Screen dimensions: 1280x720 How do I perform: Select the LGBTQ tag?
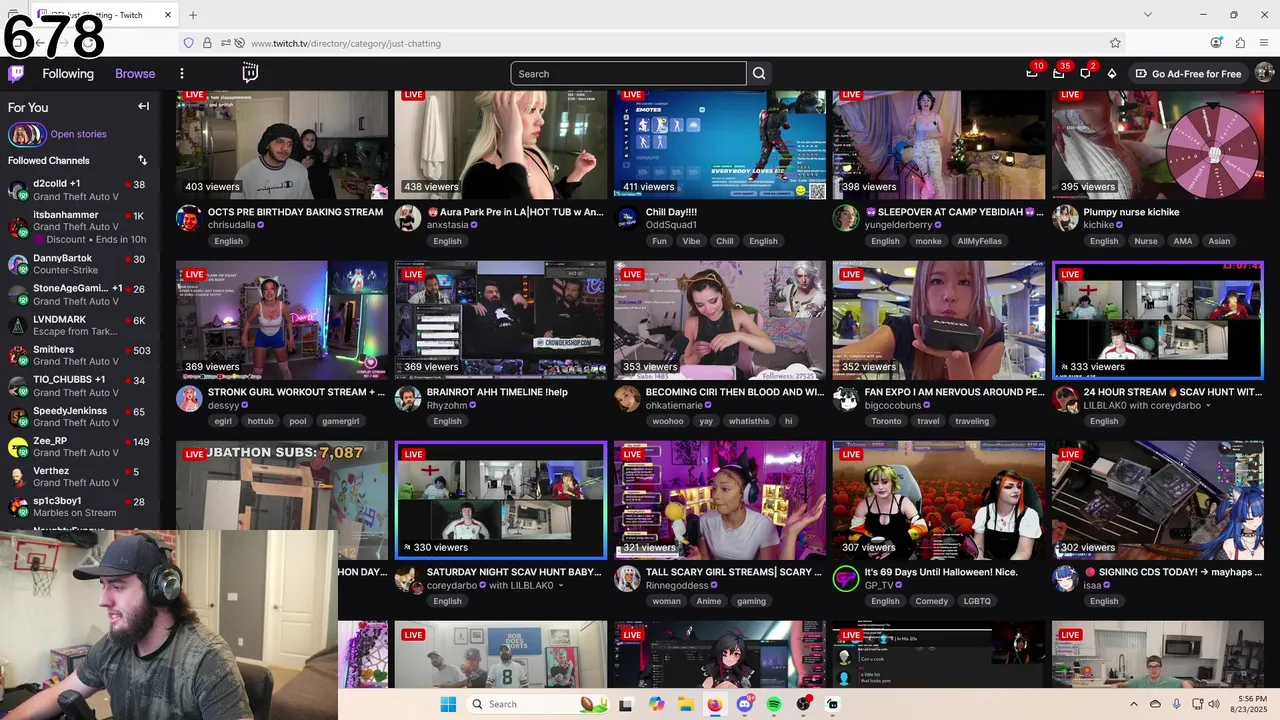pyautogui.click(x=977, y=601)
